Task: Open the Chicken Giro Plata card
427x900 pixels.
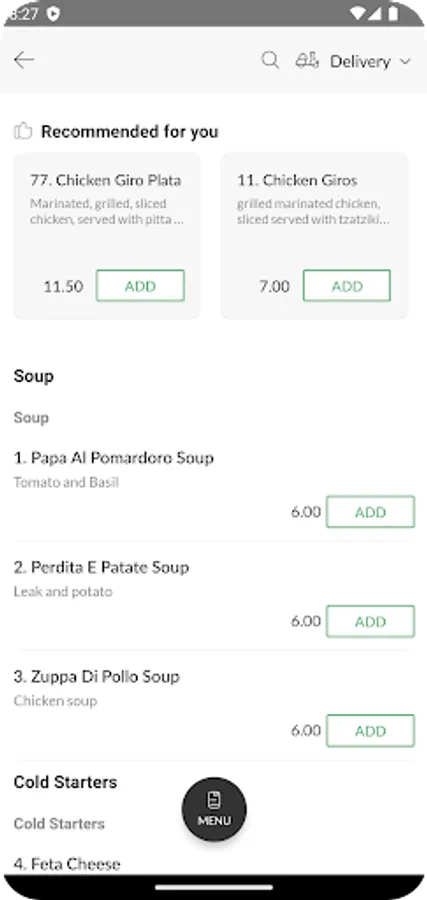Action: click(x=107, y=236)
